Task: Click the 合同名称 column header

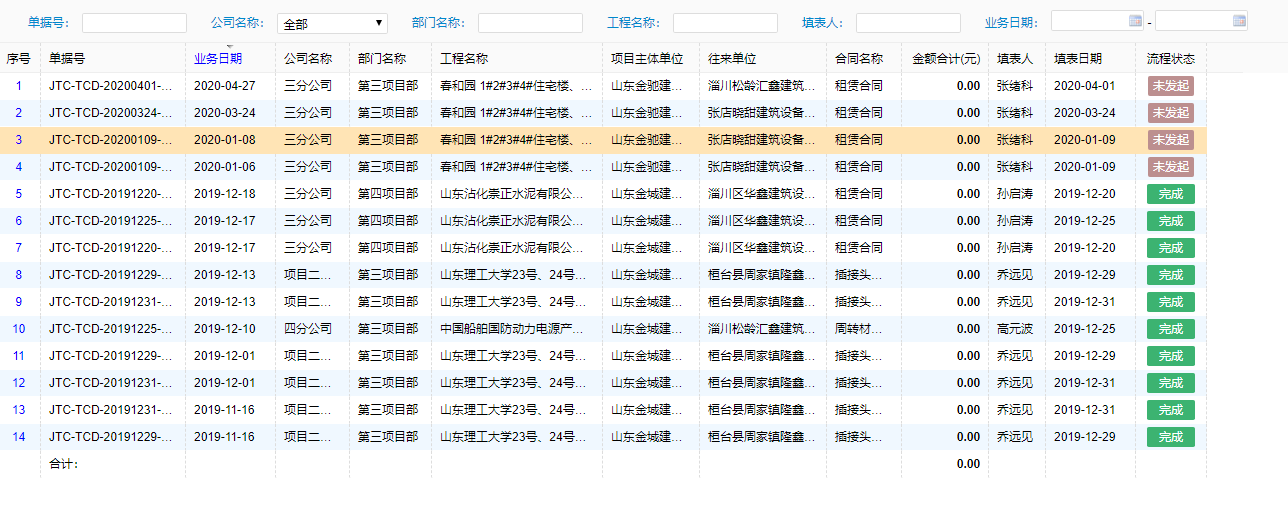Action: (x=859, y=59)
